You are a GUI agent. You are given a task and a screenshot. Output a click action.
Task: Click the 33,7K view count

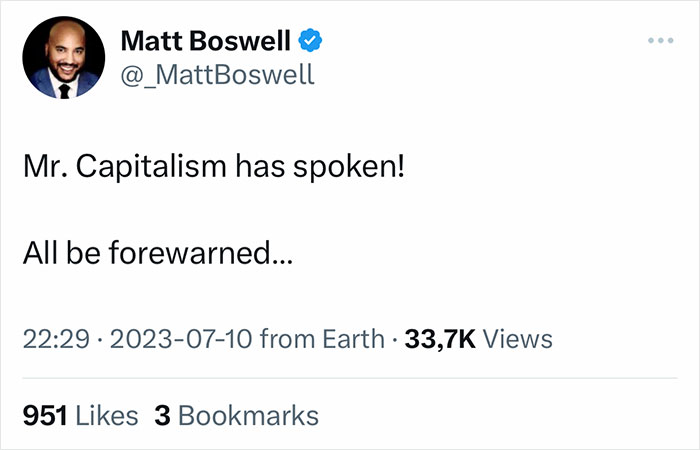pyautogui.click(x=440, y=338)
